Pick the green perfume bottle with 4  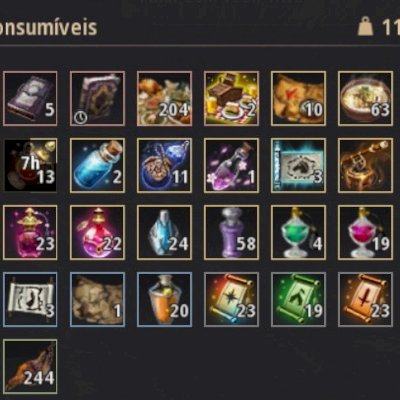tap(298, 232)
